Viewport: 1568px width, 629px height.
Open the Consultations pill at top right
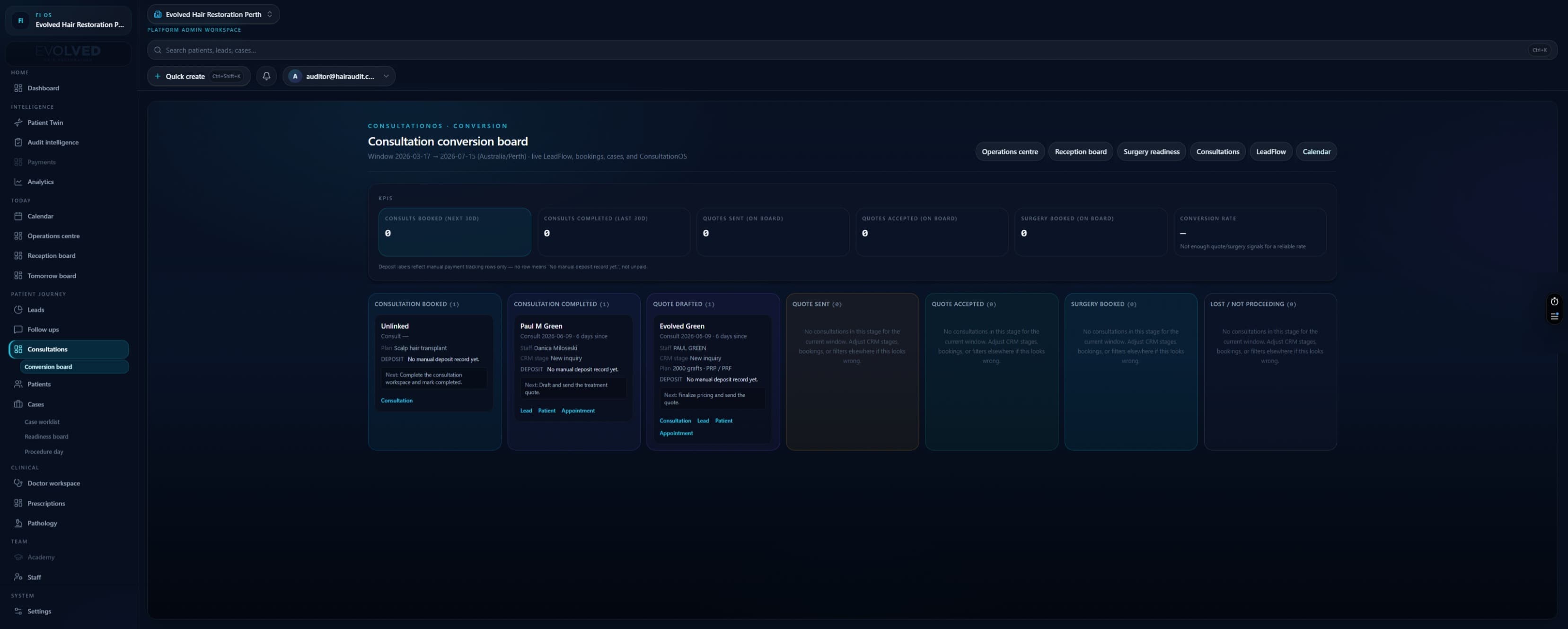click(x=1217, y=151)
